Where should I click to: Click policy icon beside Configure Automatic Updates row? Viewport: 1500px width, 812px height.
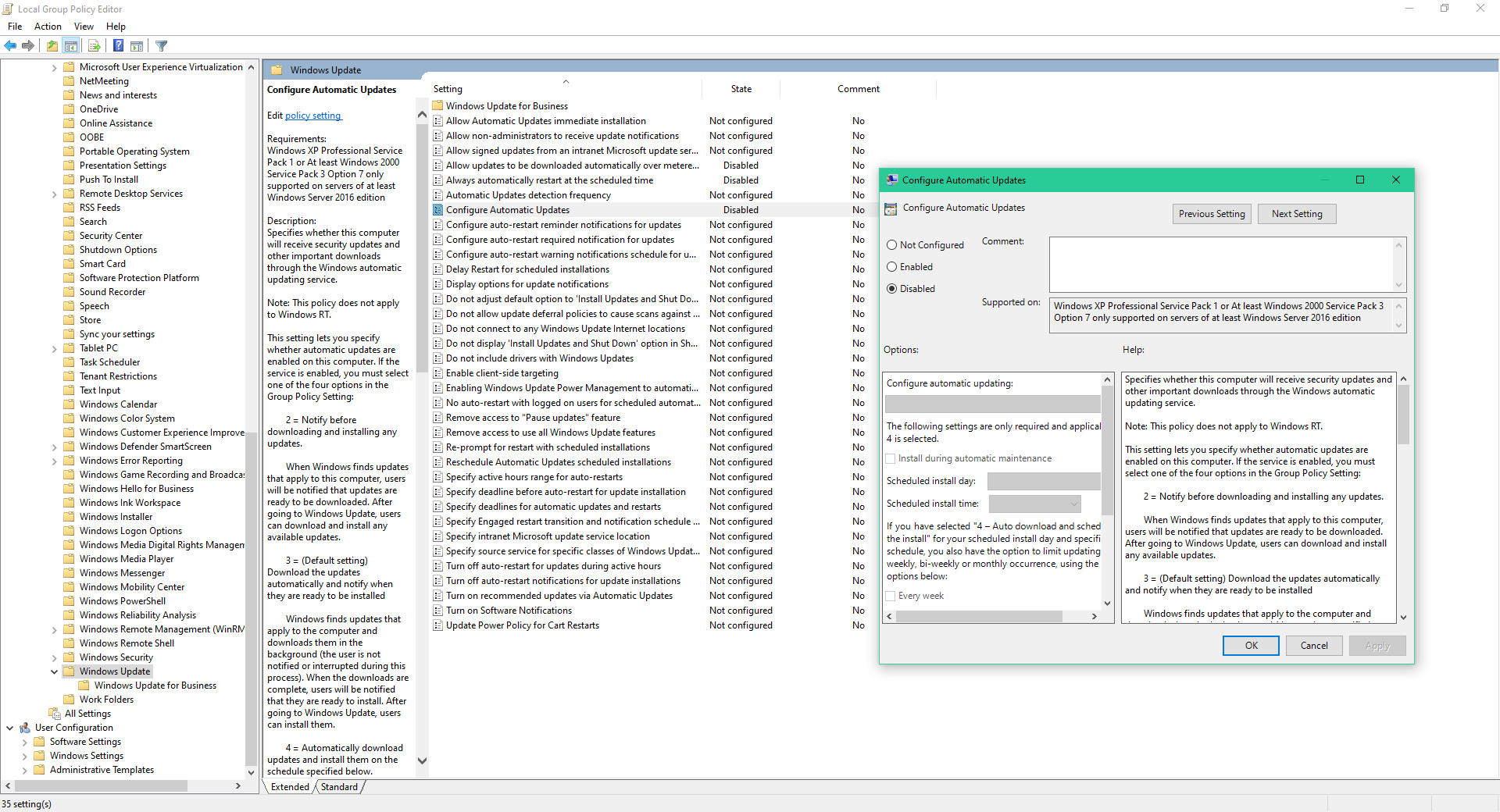coord(438,210)
